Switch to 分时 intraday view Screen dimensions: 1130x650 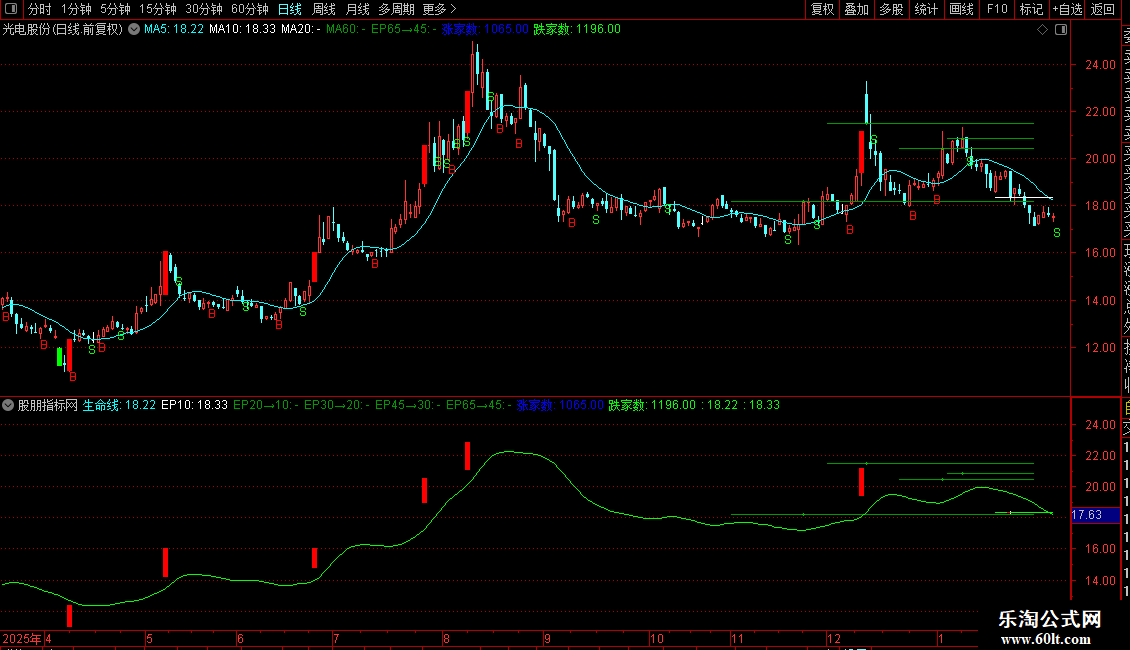pyautogui.click(x=40, y=9)
